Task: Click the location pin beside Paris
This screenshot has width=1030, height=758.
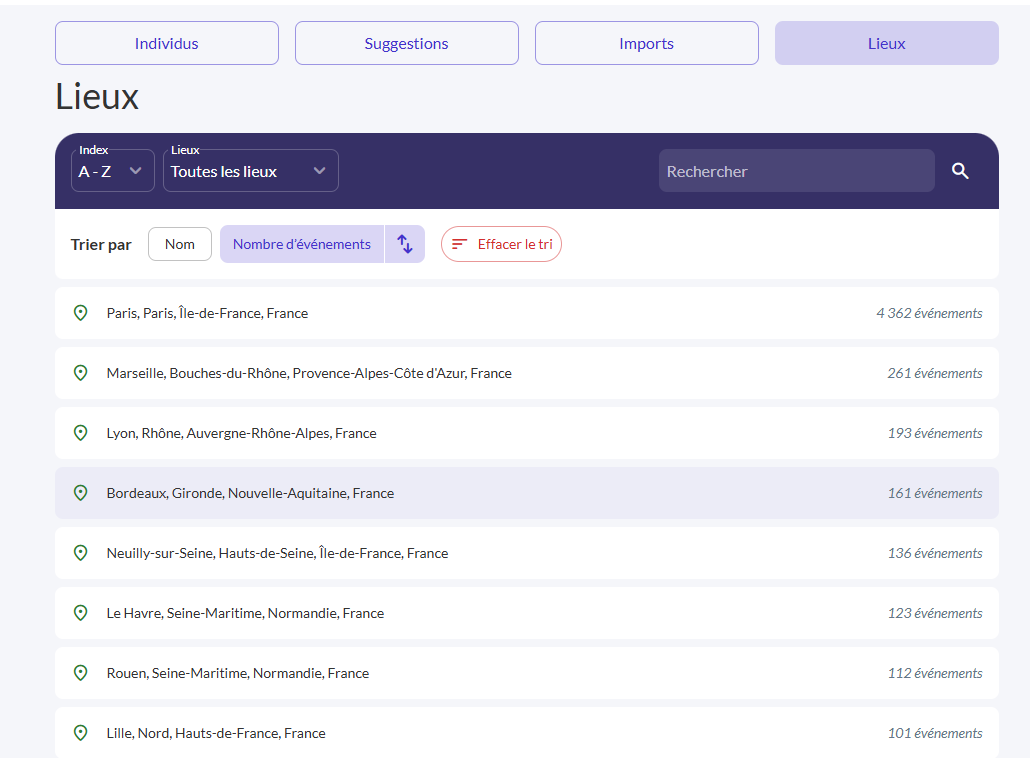Action: (80, 313)
